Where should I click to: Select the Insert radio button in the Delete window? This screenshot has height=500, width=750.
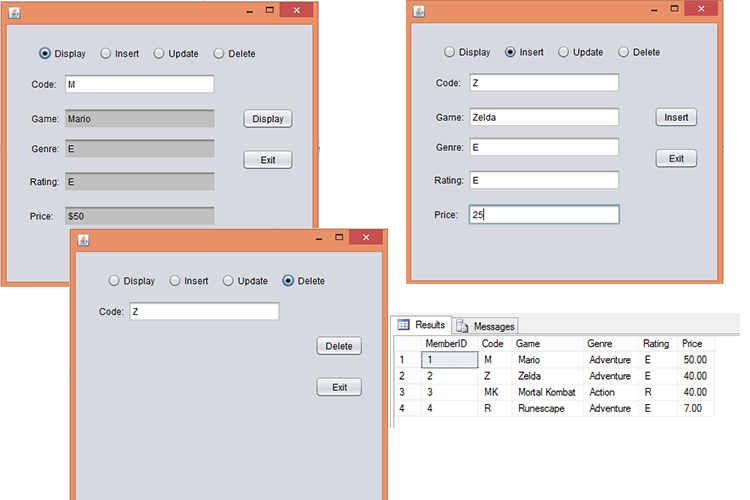pos(175,281)
